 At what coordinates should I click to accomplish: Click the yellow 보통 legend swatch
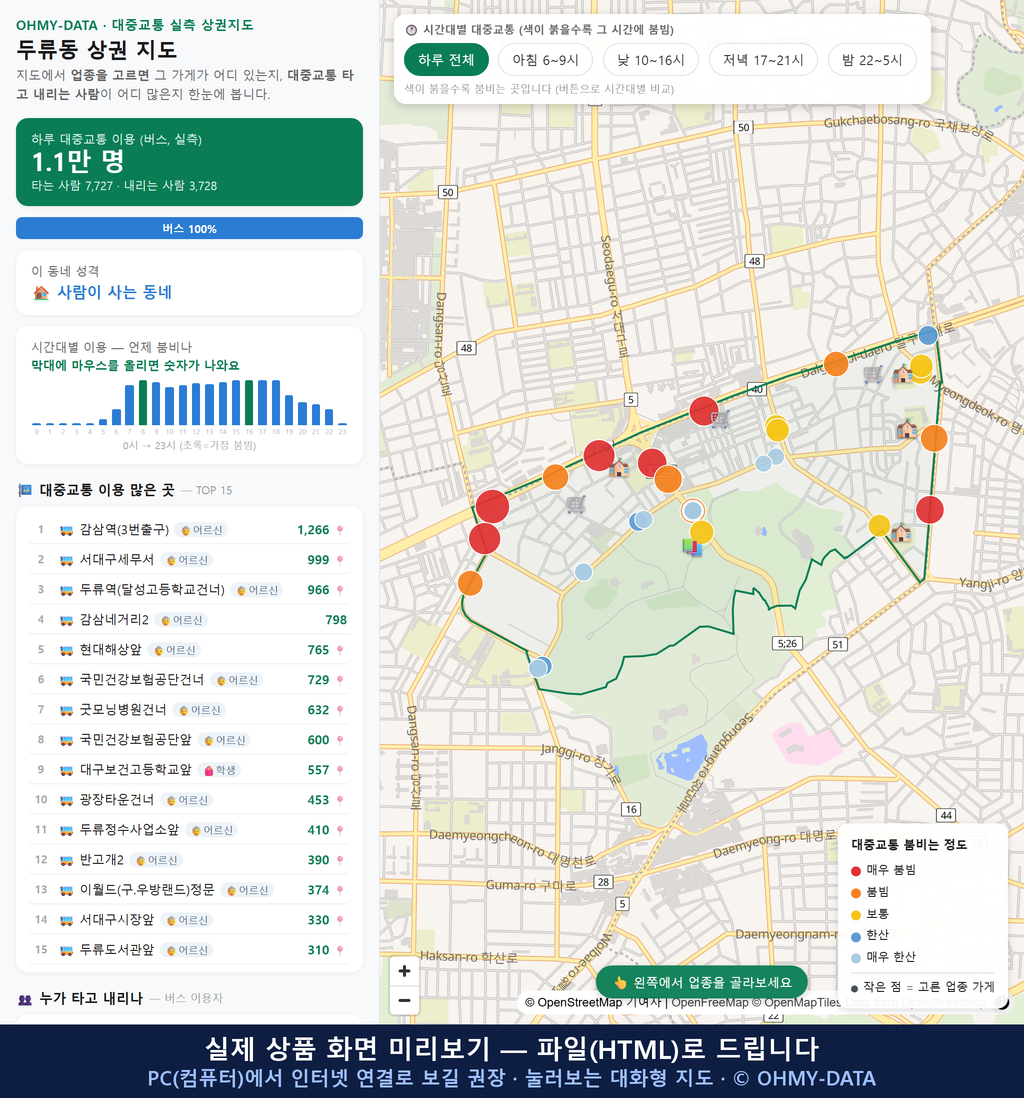point(855,915)
